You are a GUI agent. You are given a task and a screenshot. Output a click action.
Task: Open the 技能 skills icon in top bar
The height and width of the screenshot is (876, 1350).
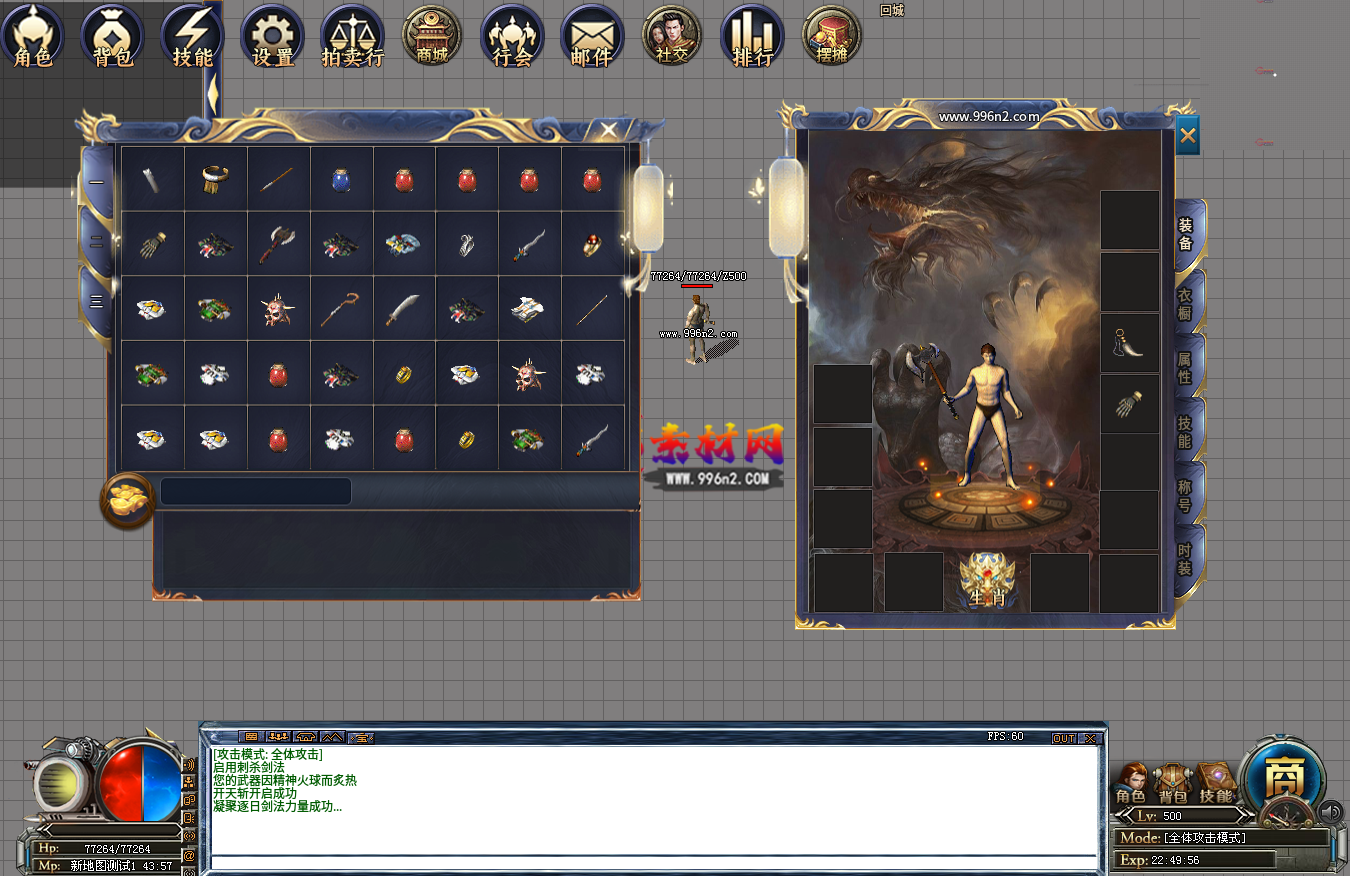(x=192, y=36)
